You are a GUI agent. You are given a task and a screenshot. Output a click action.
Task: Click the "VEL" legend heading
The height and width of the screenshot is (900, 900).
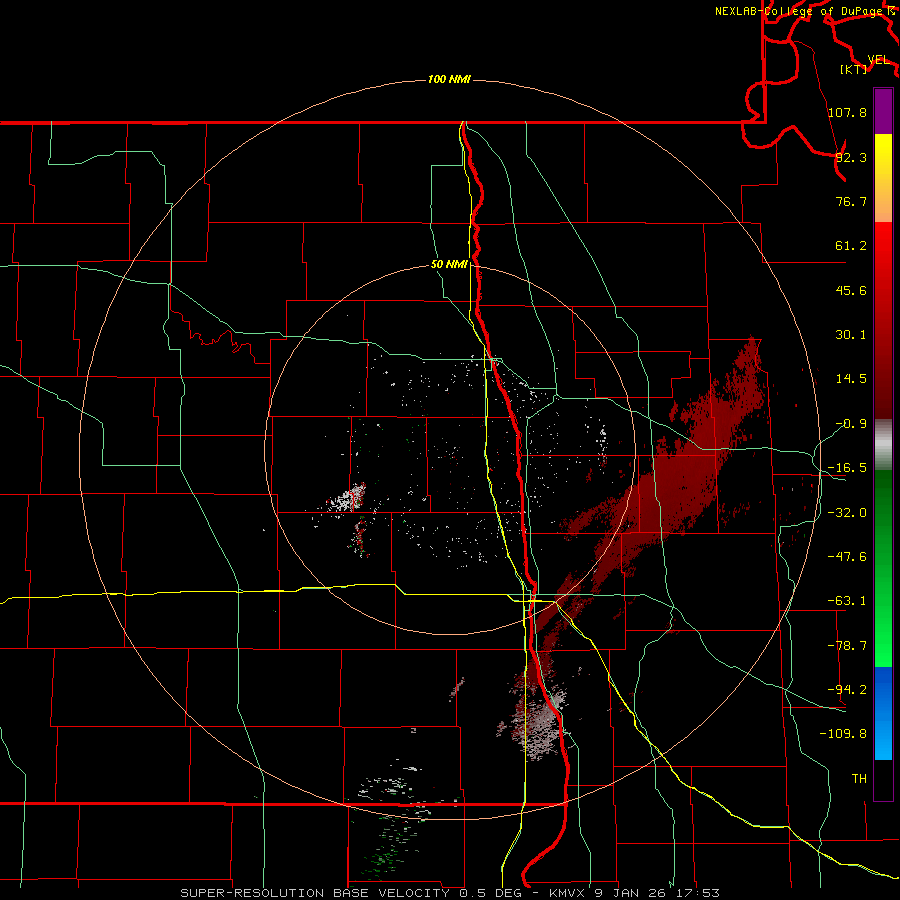coord(878,60)
